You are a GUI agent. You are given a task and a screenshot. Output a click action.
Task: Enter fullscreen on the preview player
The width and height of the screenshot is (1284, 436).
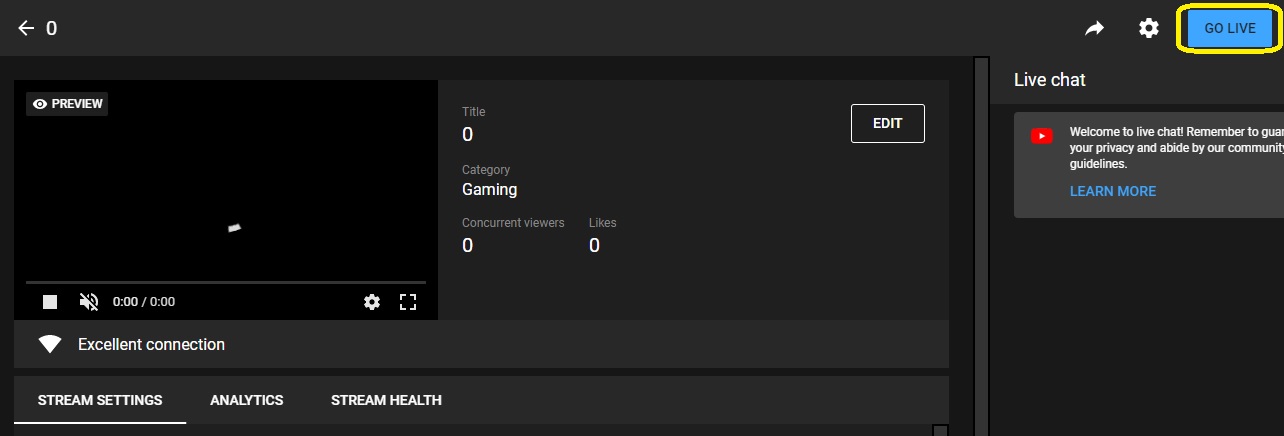pos(408,301)
